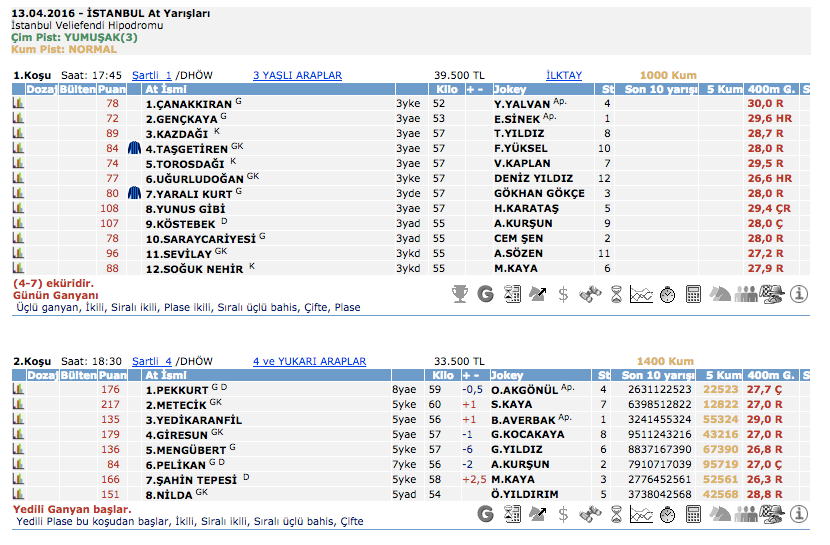
Task: Click the Jokey column header in race 2
Action: tap(510, 376)
